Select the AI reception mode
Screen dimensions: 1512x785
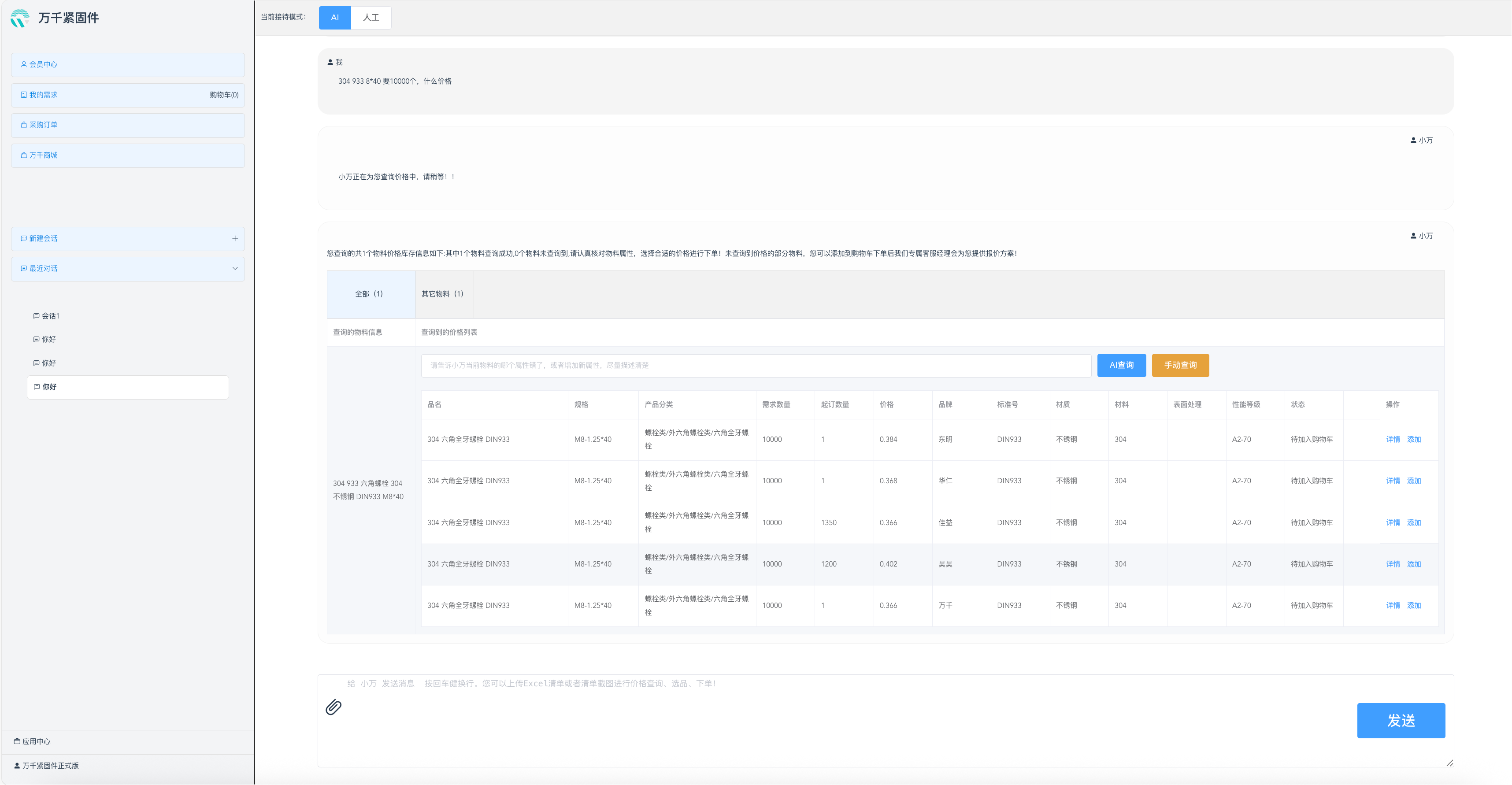(x=334, y=18)
